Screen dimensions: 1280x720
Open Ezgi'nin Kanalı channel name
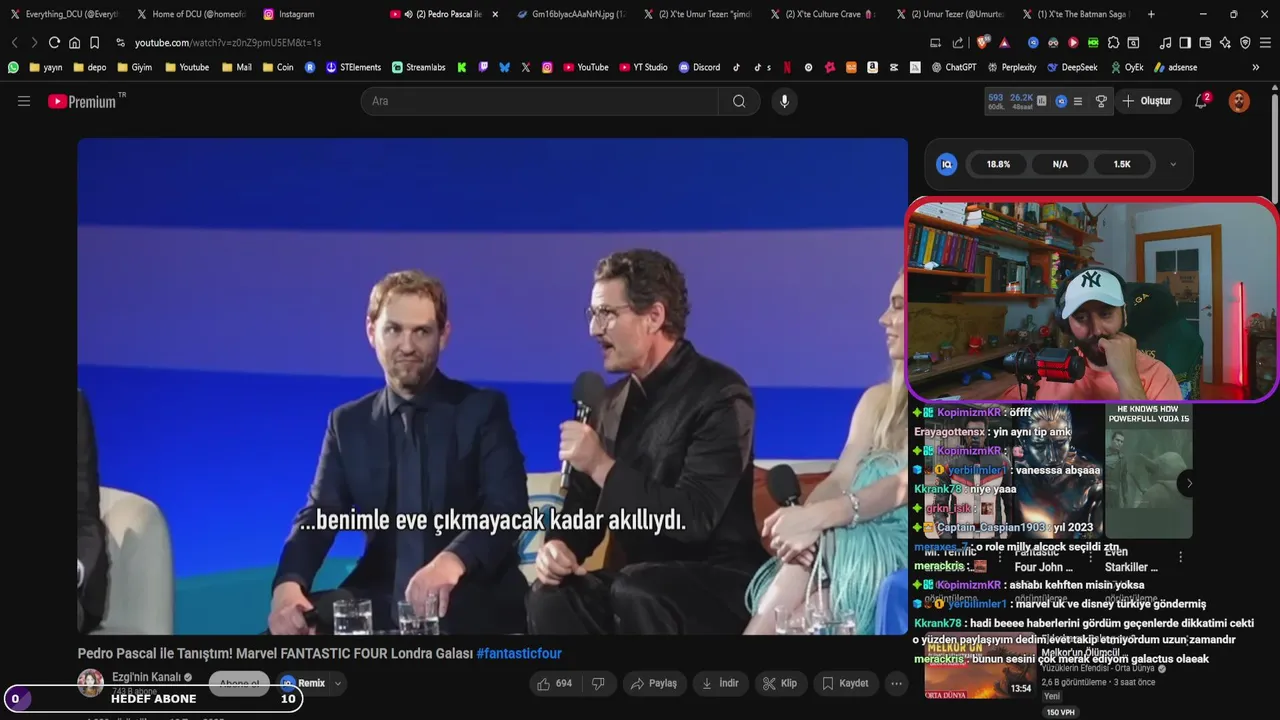click(146, 677)
